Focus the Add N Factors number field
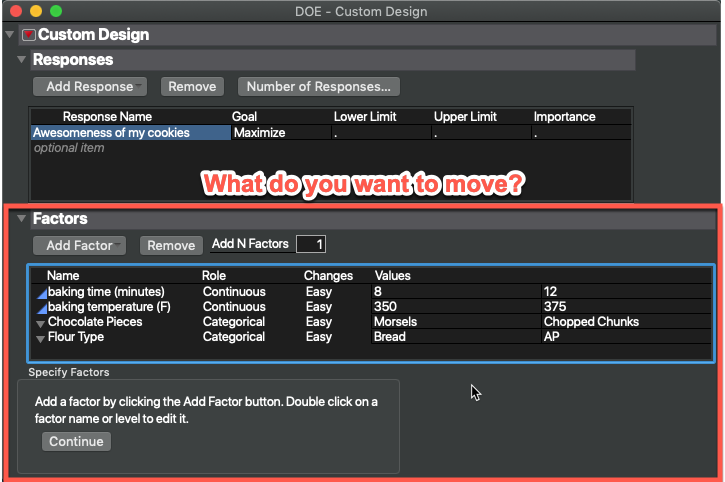The width and height of the screenshot is (725, 482). (311, 244)
